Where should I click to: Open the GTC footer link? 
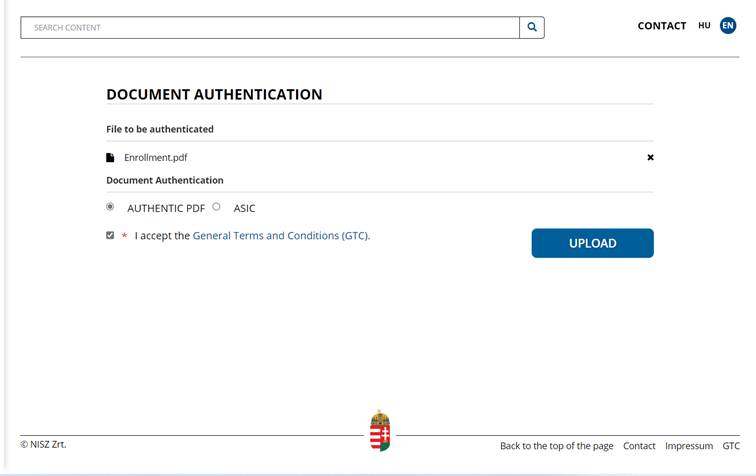click(731, 446)
